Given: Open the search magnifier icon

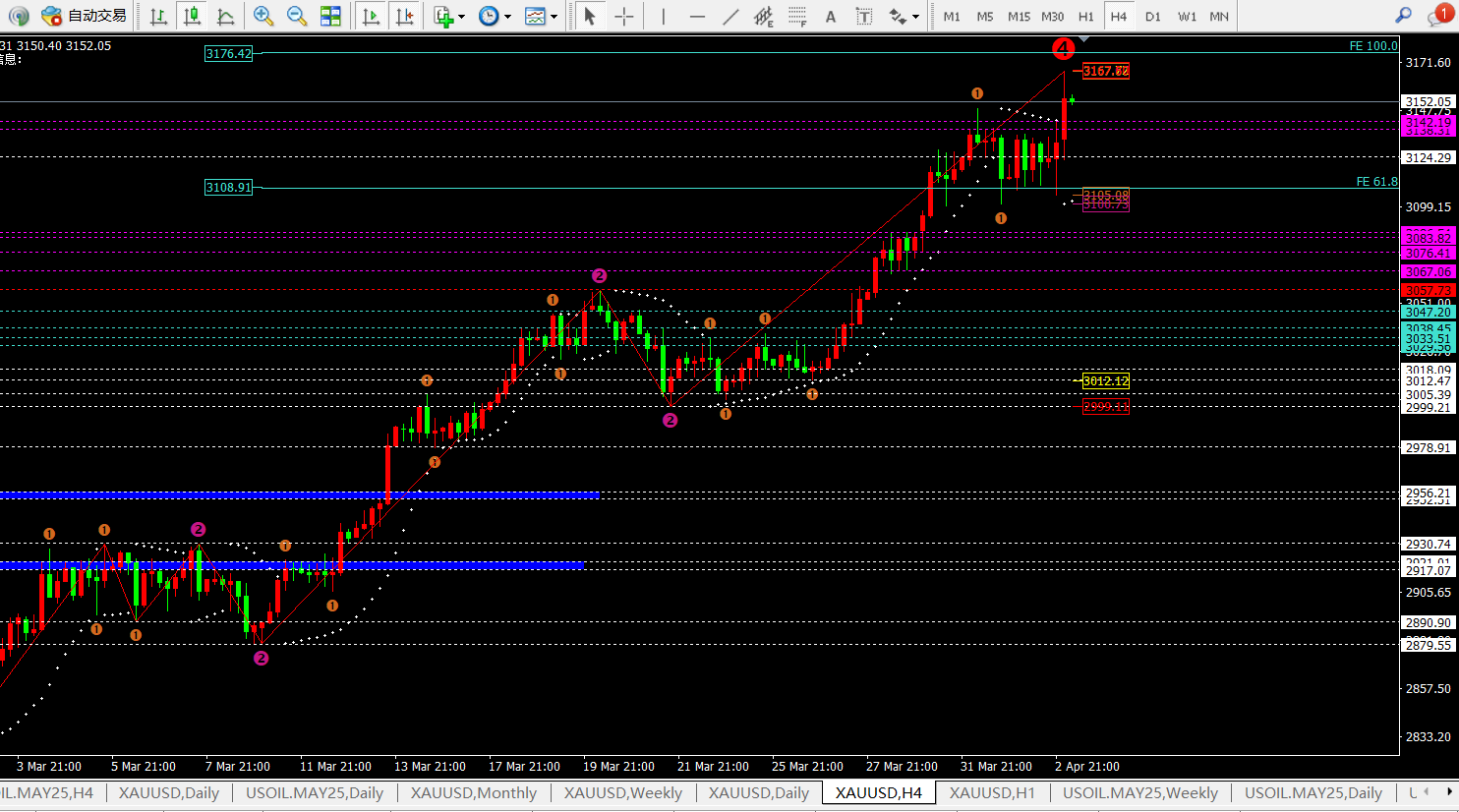Looking at the screenshot, I should tap(1403, 16).
